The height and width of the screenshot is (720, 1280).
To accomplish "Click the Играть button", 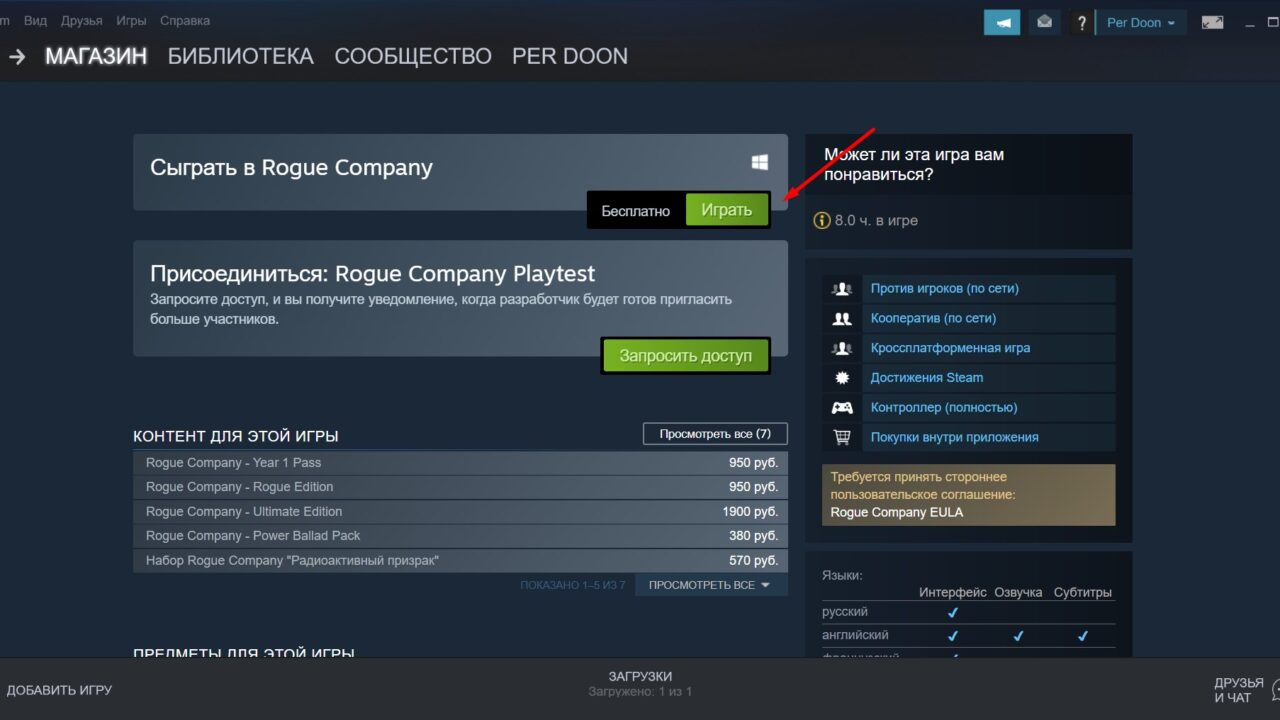I will (727, 209).
